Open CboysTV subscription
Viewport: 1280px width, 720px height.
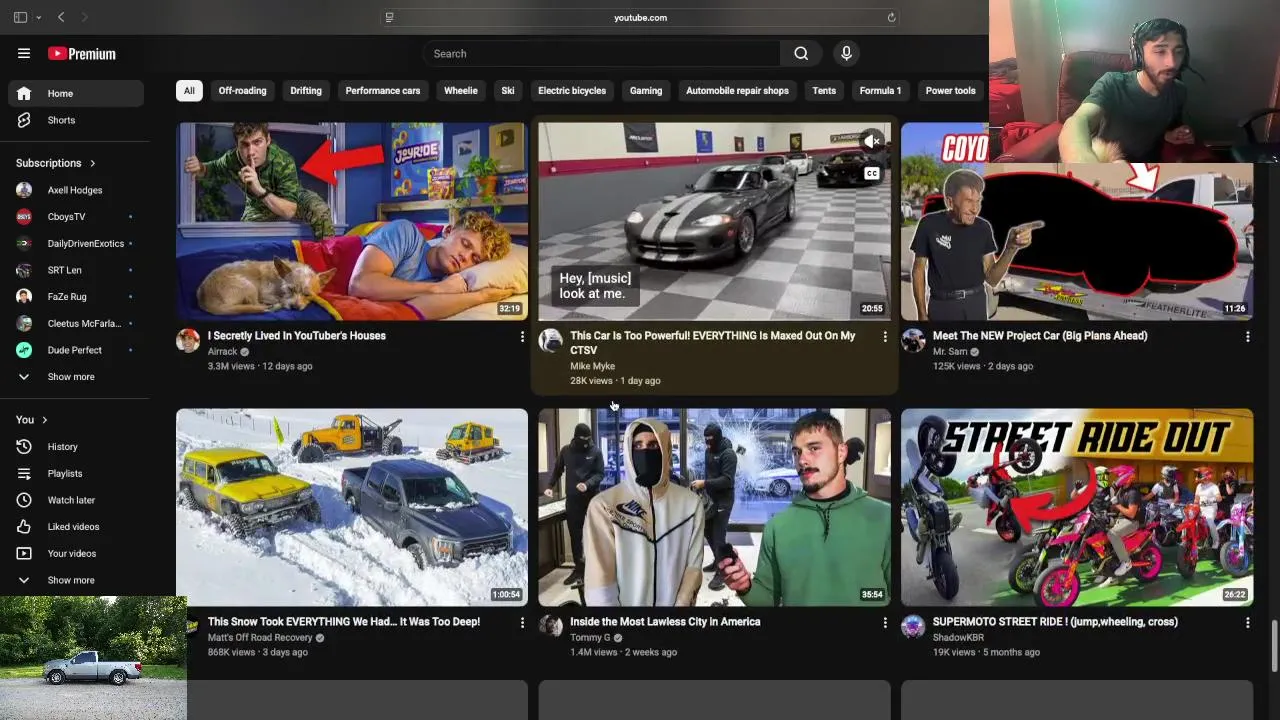(76, 217)
